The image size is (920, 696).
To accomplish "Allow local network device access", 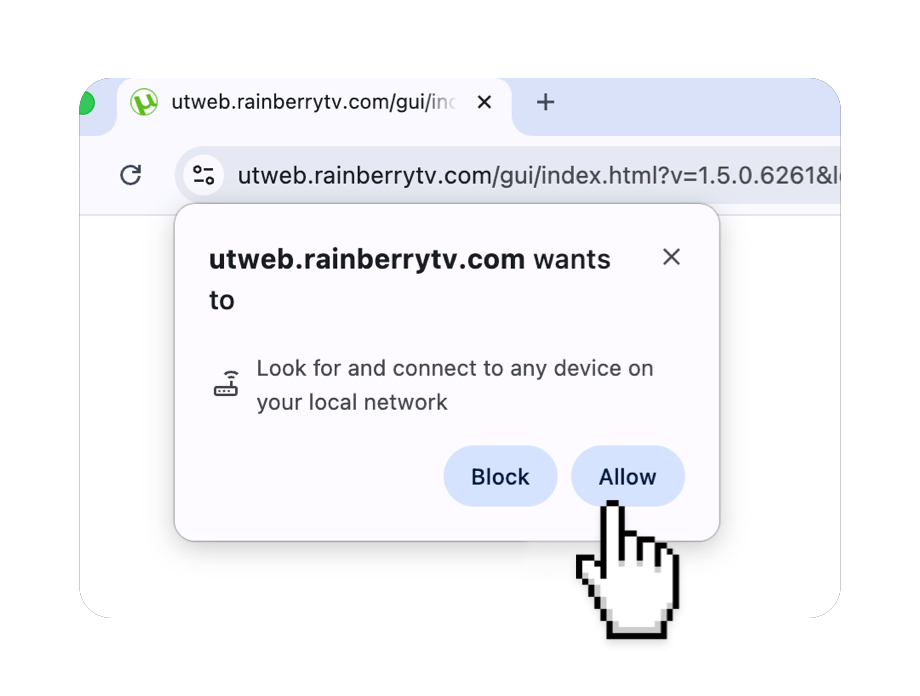I will [628, 476].
